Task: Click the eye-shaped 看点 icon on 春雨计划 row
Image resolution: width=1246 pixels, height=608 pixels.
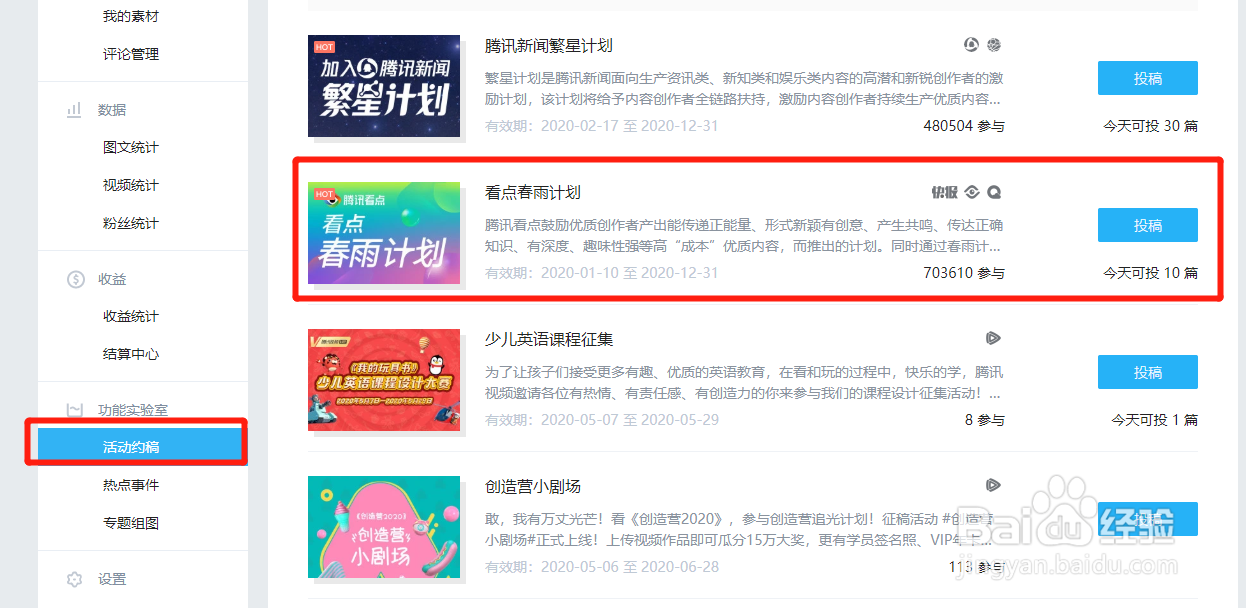Action: coord(973,192)
